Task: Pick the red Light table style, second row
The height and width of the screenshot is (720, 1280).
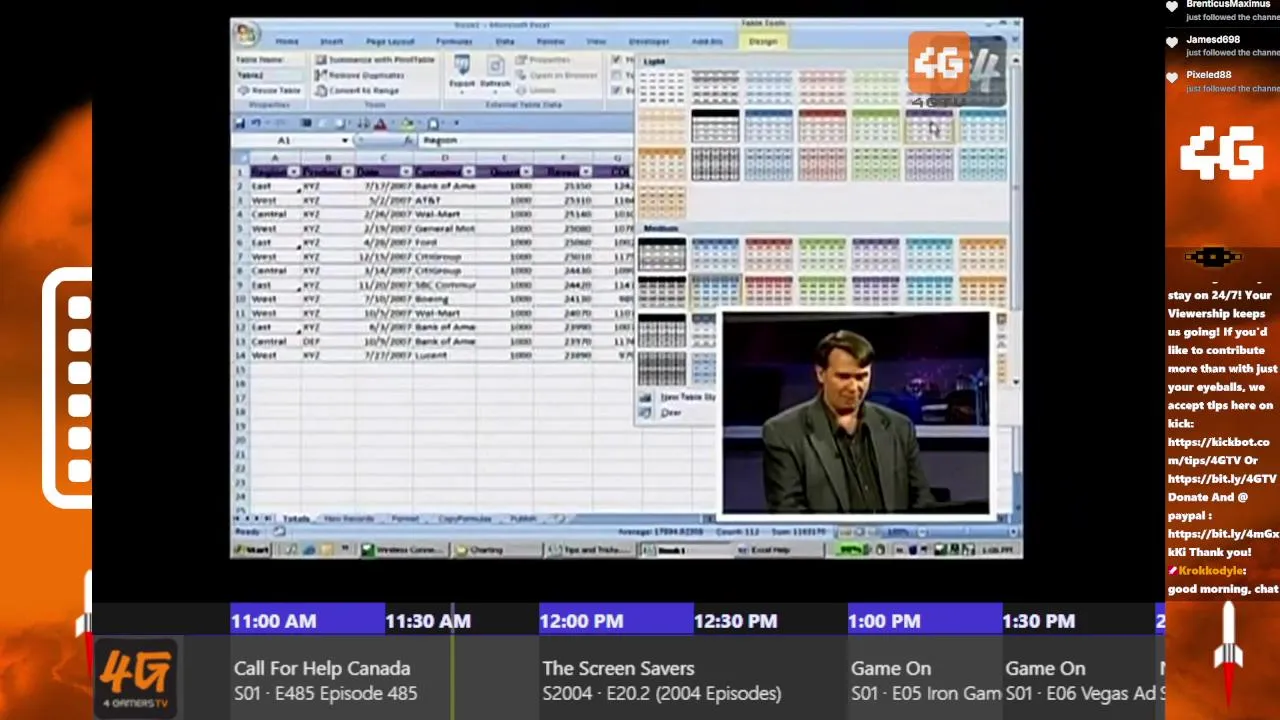Action: point(822,127)
